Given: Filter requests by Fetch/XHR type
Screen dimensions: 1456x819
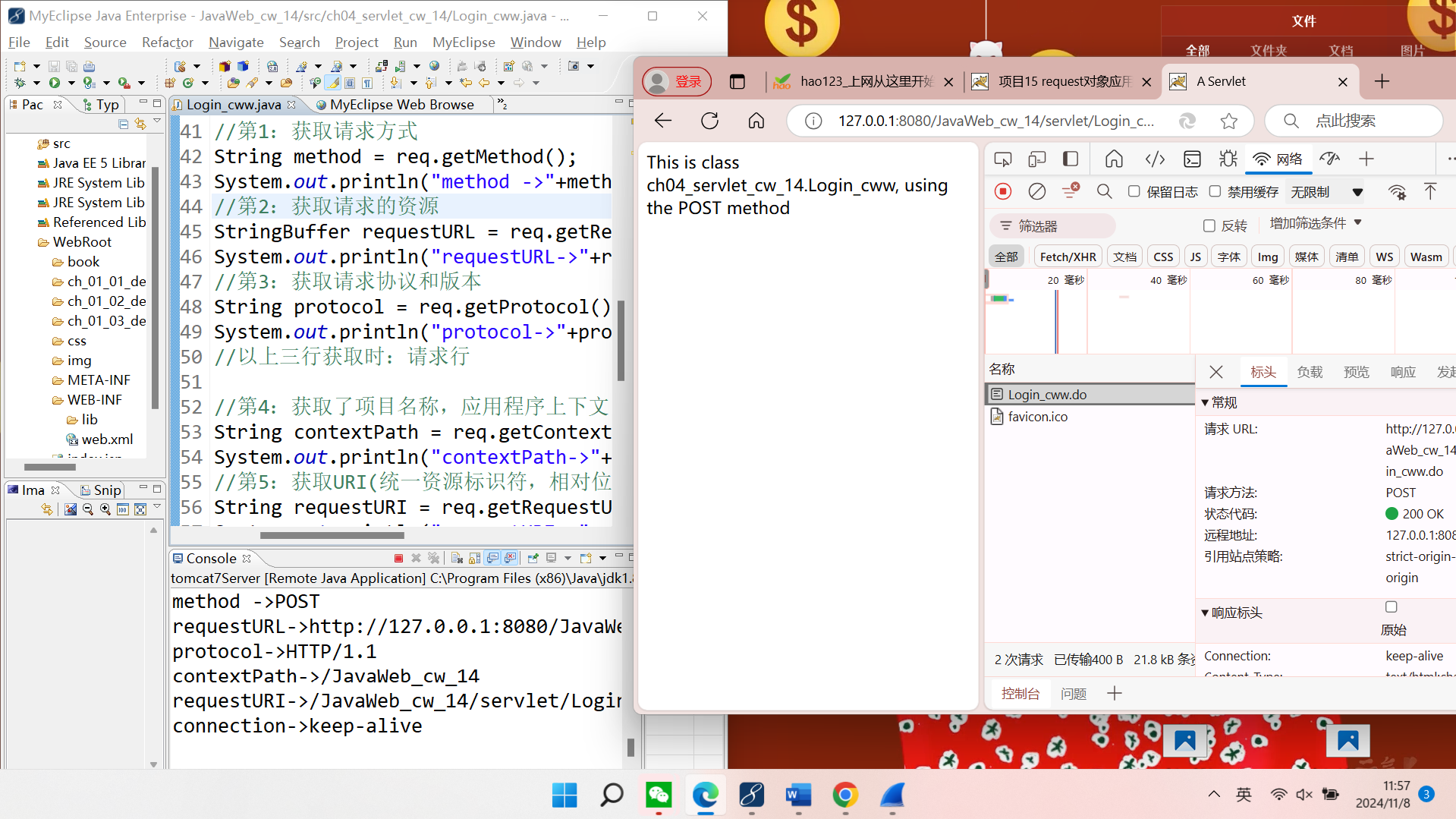Looking at the screenshot, I should [1068, 257].
